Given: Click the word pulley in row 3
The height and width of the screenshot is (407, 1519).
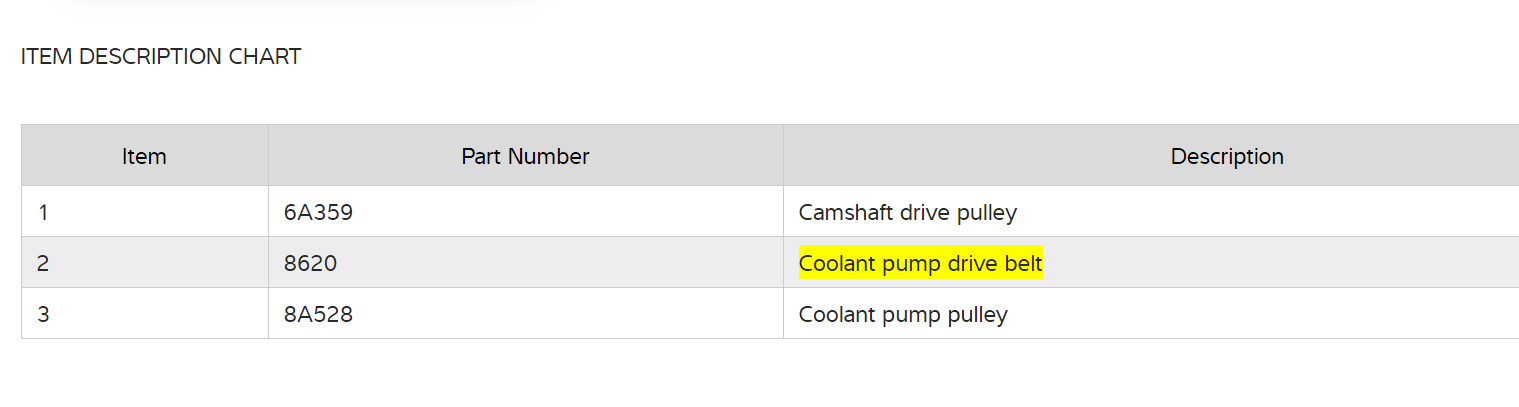Looking at the screenshot, I should pyautogui.click(x=976, y=314).
